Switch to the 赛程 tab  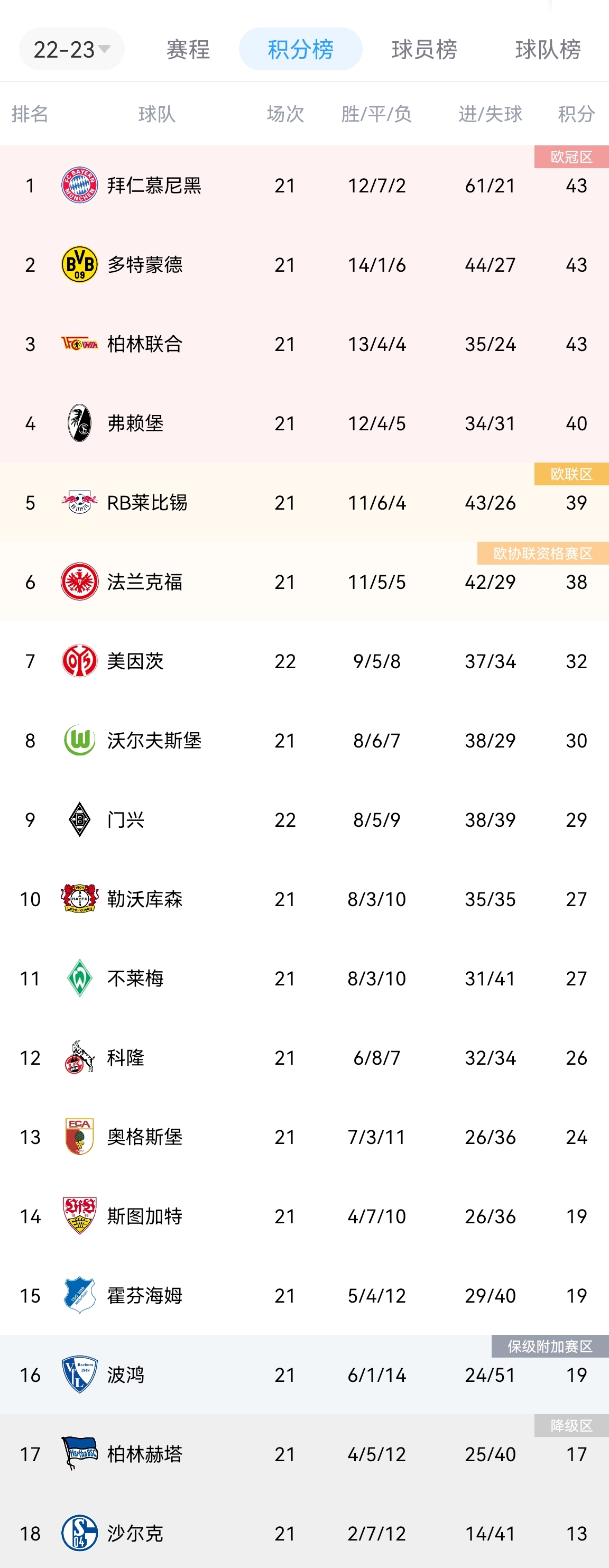click(188, 49)
